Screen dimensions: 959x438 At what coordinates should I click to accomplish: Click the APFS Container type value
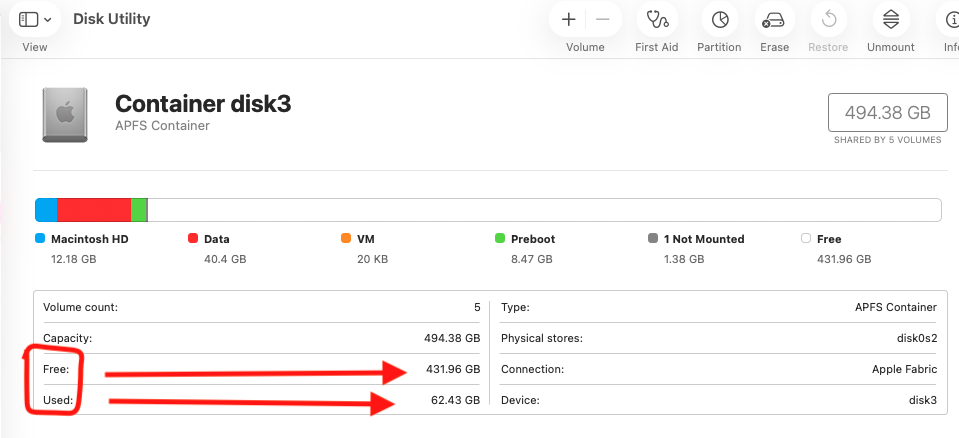895,307
